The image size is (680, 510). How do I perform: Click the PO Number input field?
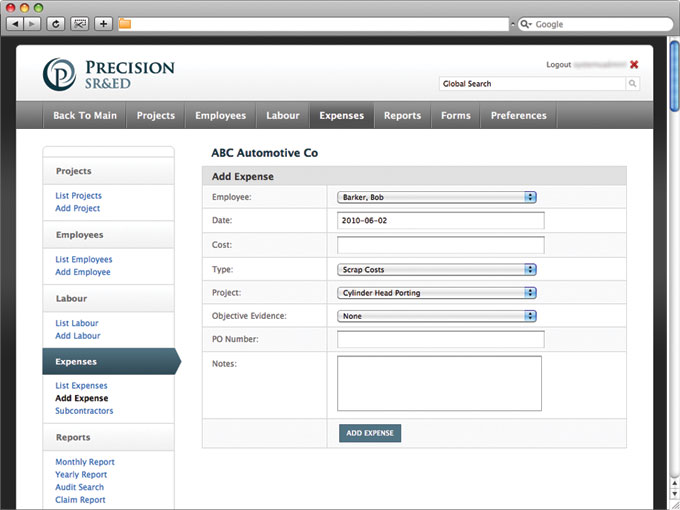click(441, 339)
